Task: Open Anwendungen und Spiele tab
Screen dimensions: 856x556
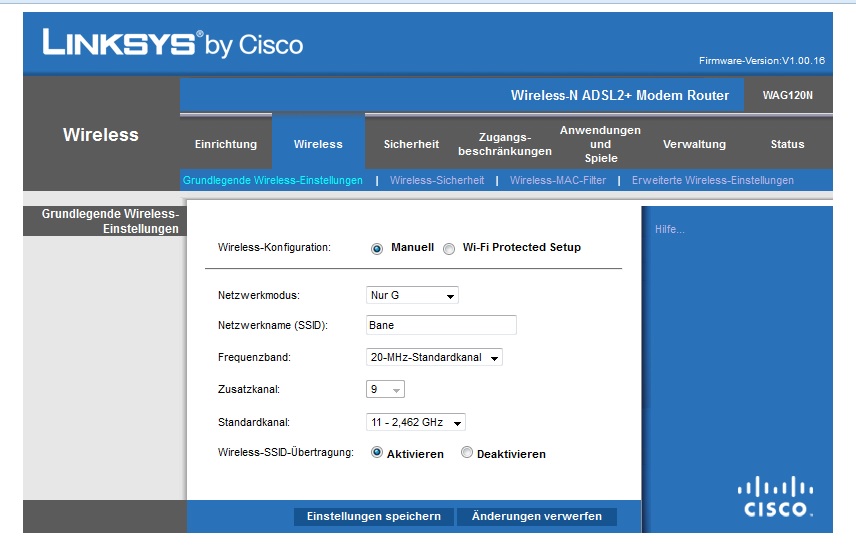Action: click(x=601, y=144)
